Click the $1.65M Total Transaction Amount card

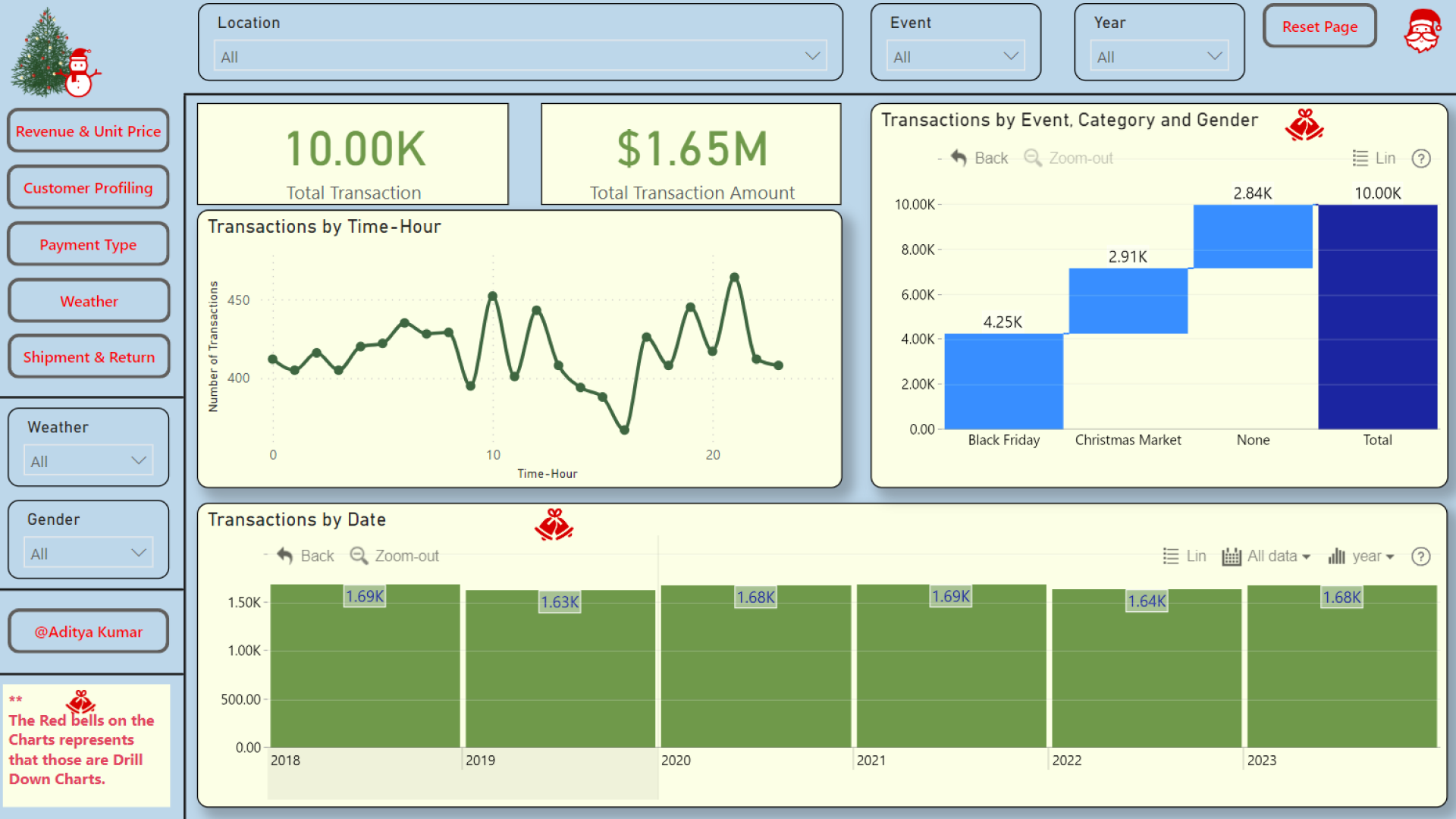(x=692, y=155)
